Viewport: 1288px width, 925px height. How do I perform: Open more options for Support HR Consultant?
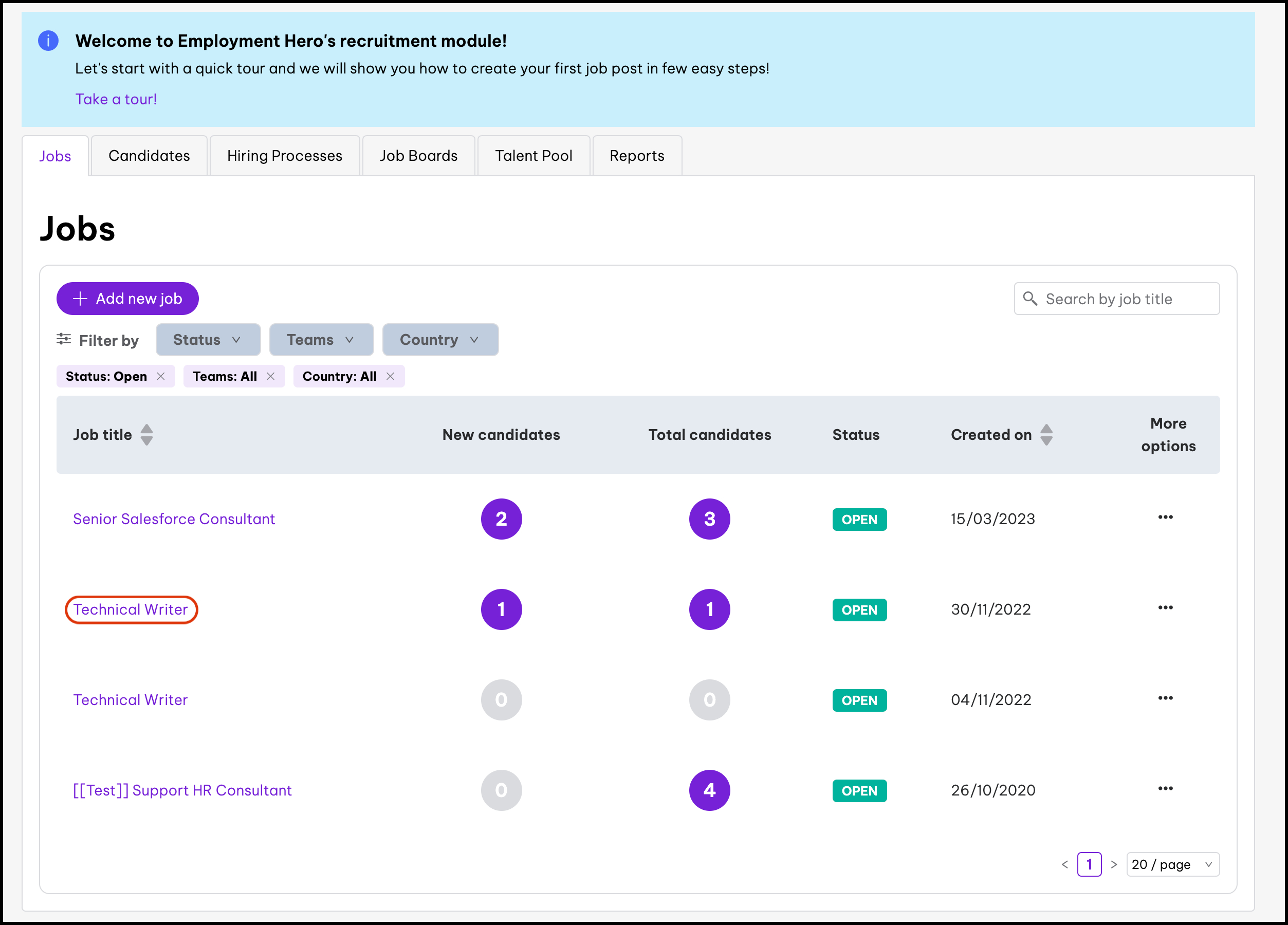tap(1165, 789)
